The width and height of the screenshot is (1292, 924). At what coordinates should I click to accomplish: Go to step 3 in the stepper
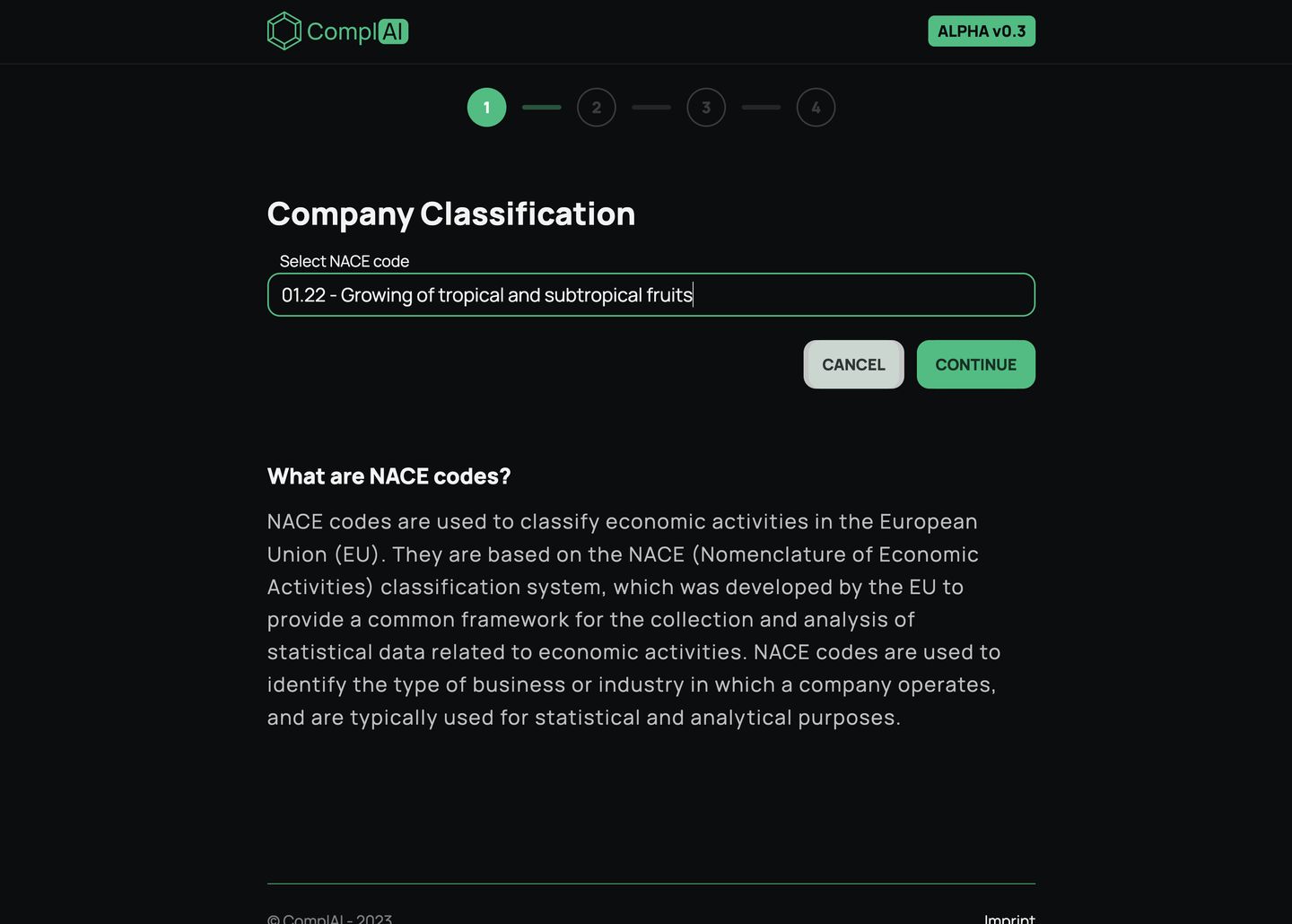coord(706,108)
